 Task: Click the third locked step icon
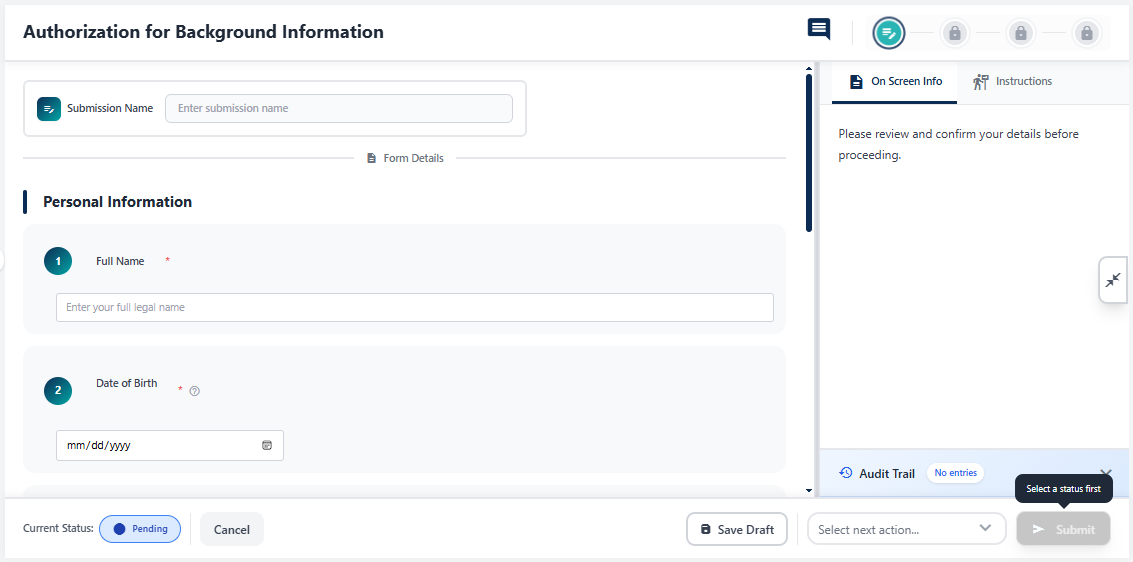(1021, 33)
